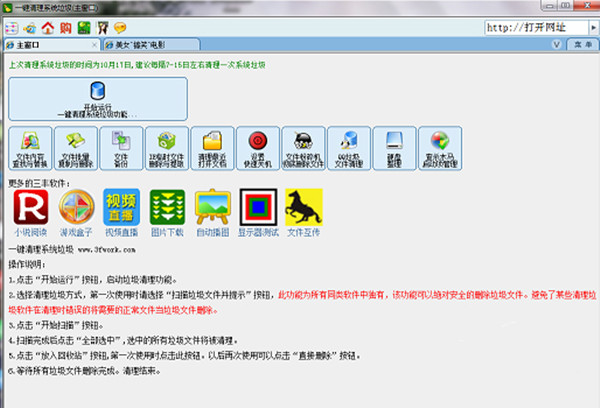600x408 pixels.
Task: Start the 开始运行 one-key cleanup button
Action: [x=98, y=99]
